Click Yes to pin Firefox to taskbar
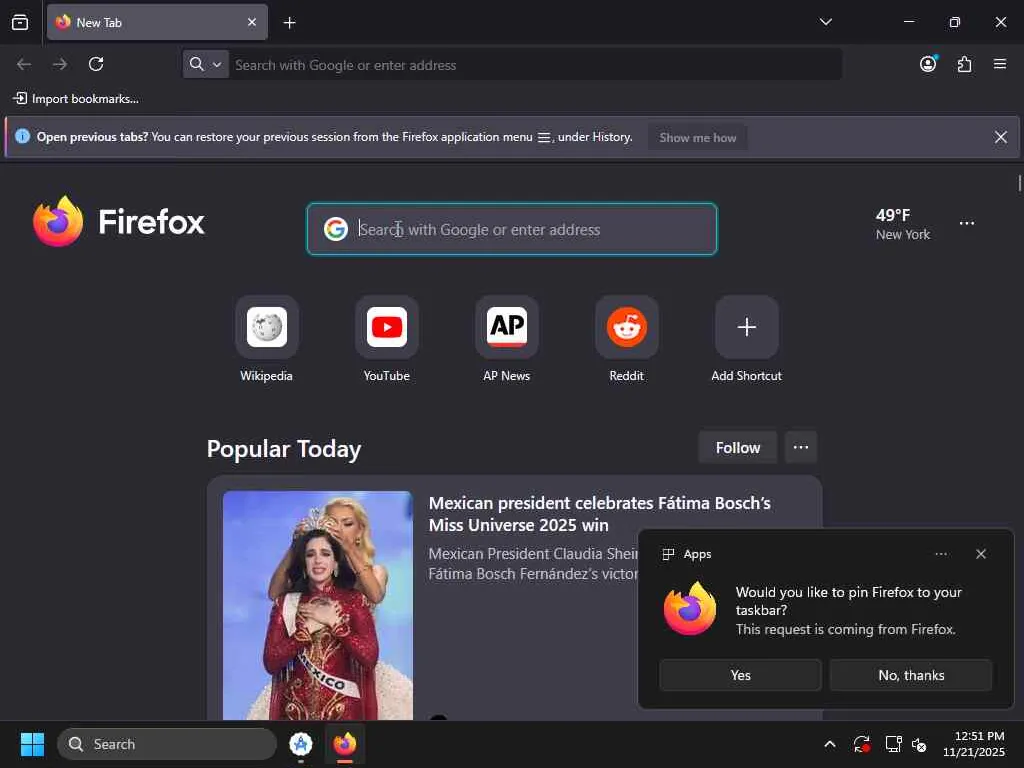Image resolution: width=1024 pixels, height=768 pixels. 741,675
